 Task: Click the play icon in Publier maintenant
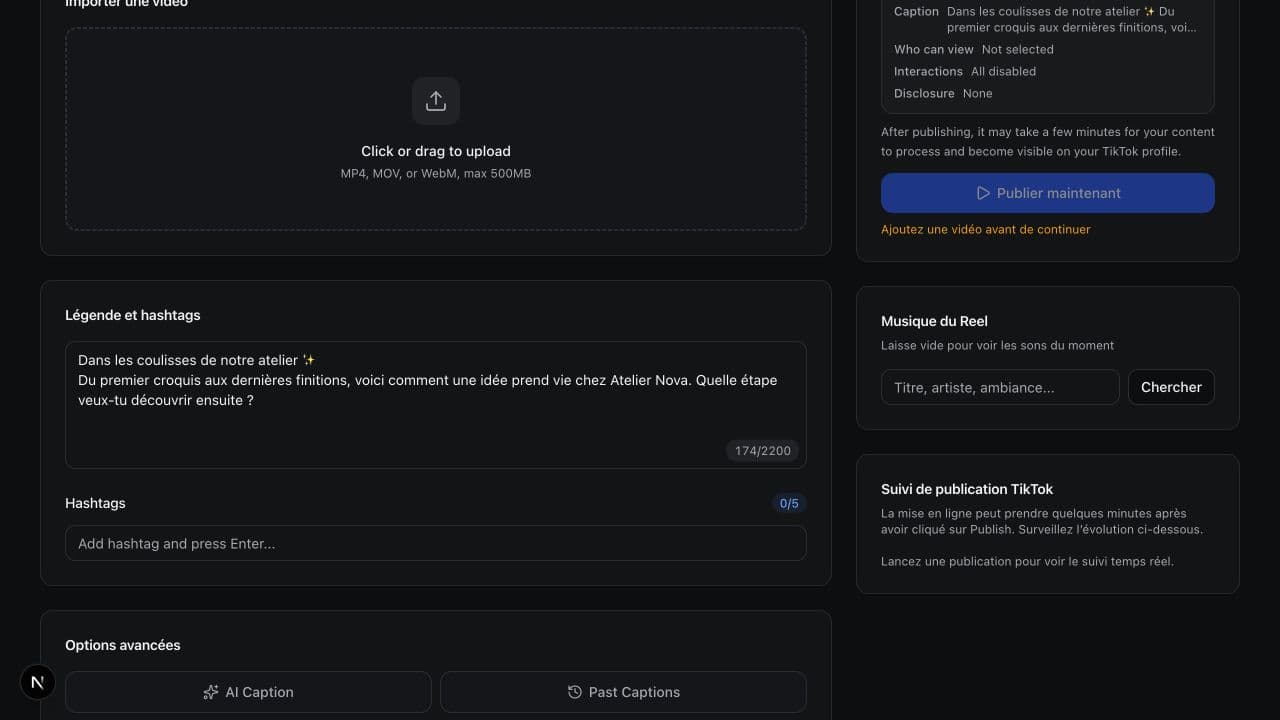(x=983, y=193)
